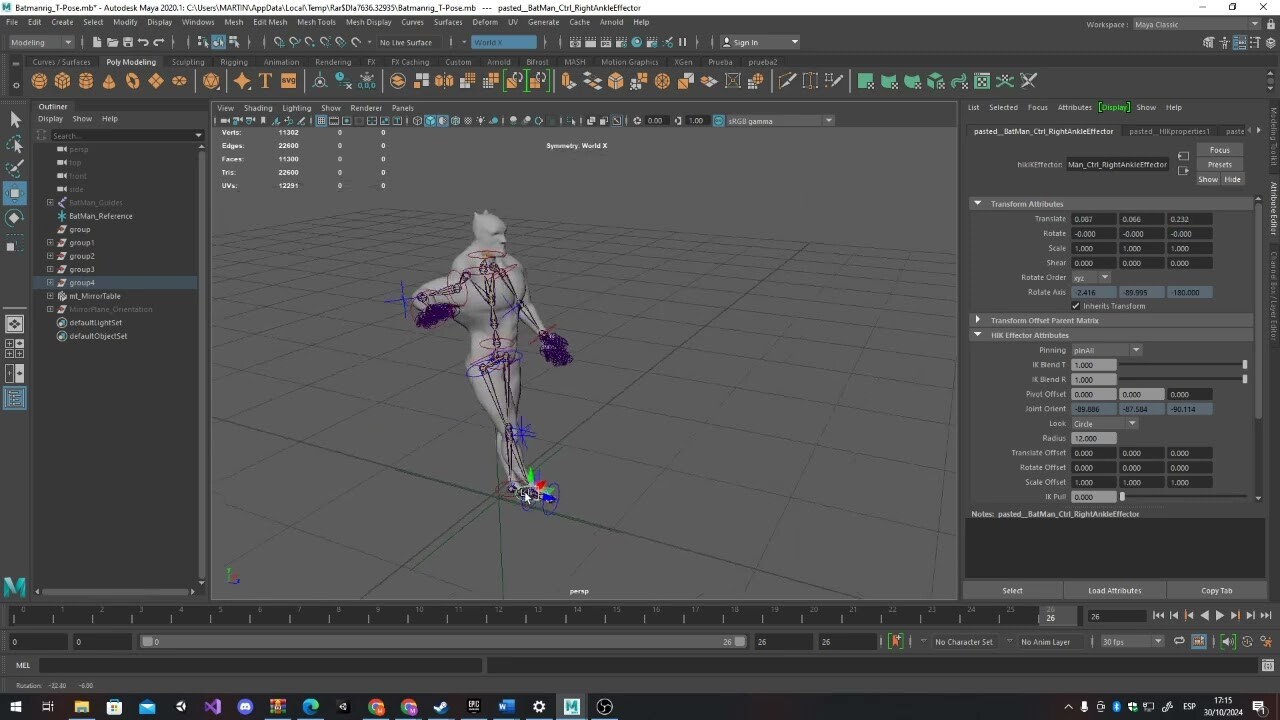The width and height of the screenshot is (1280, 720).
Task: Click the Undo arrow icon
Action: [x=143, y=42]
